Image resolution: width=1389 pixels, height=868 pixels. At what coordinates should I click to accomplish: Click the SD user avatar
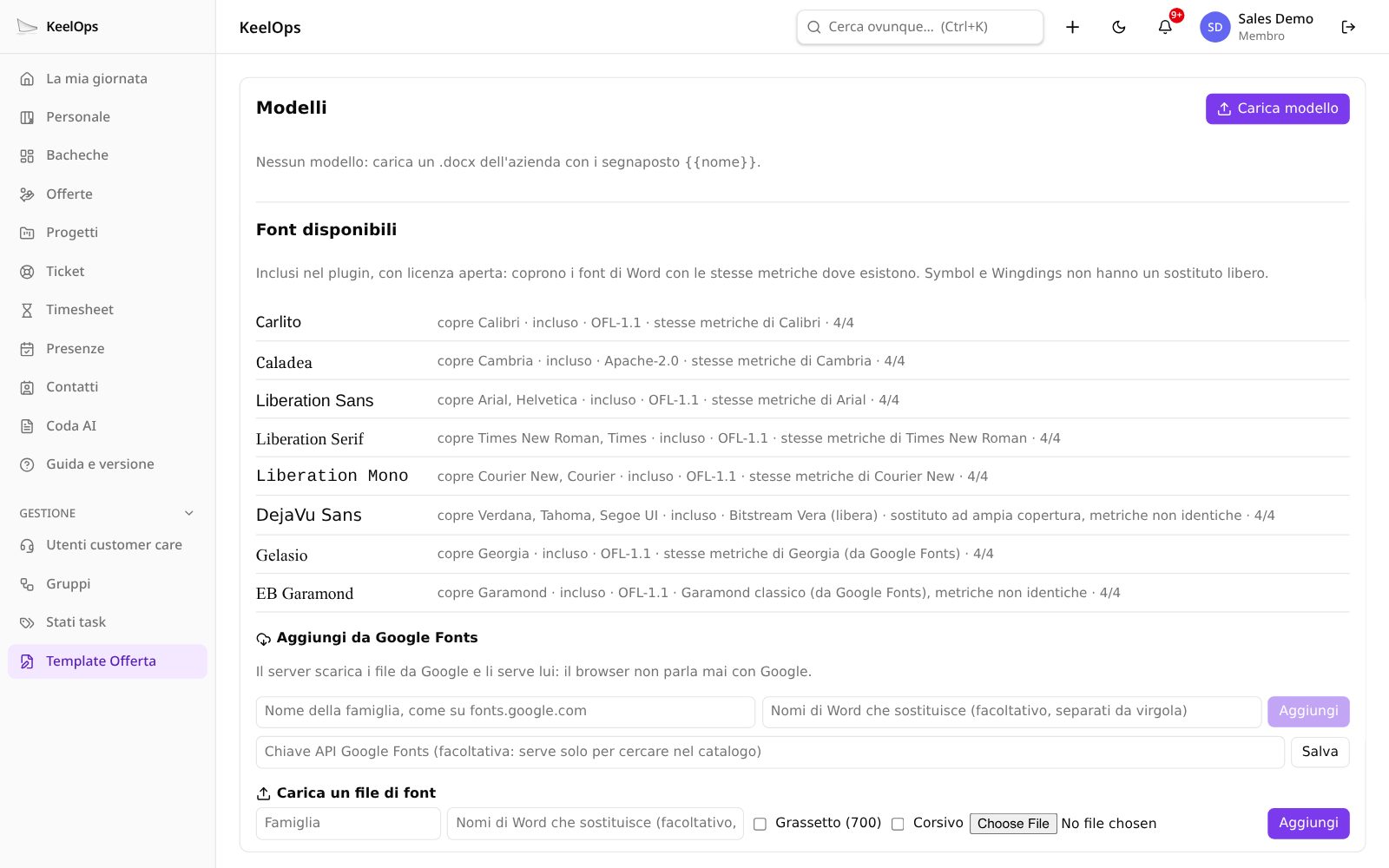(x=1215, y=27)
